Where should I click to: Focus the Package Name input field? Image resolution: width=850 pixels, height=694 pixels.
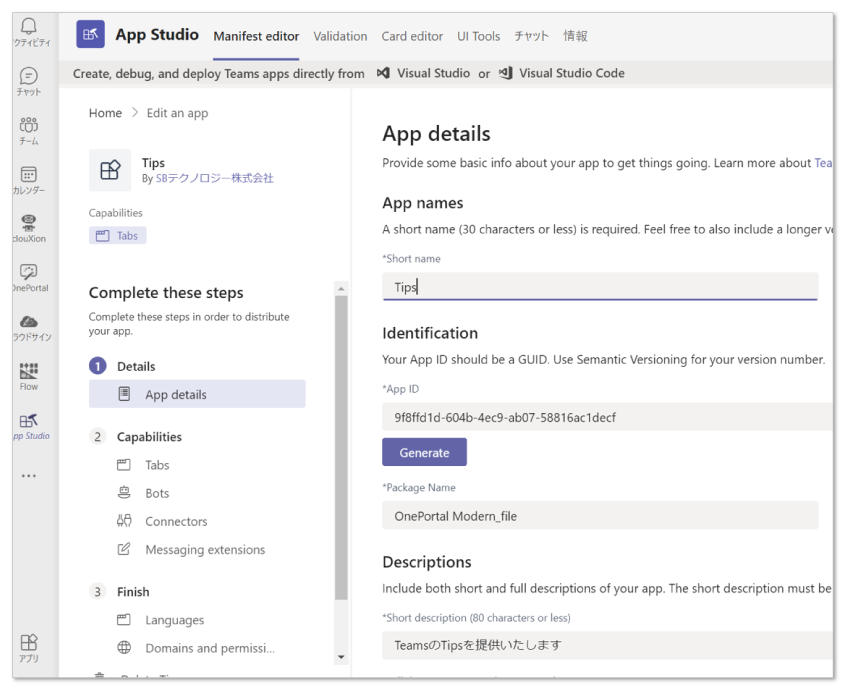coord(600,516)
